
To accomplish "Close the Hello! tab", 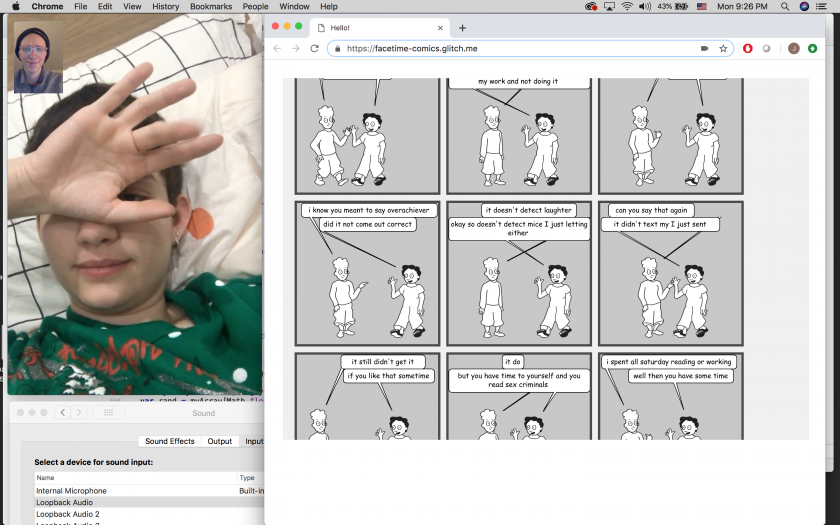I will click(x=440, y=28).
